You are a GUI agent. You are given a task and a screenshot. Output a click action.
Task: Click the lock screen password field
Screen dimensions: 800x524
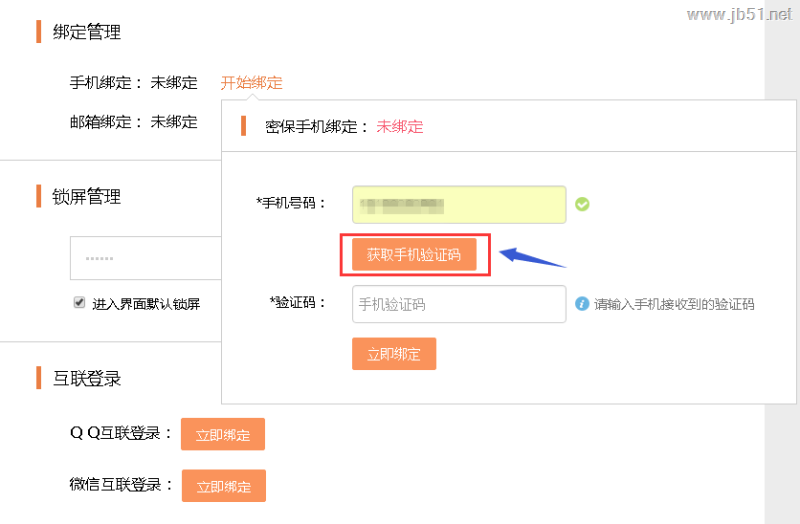[x=145, y=258]
